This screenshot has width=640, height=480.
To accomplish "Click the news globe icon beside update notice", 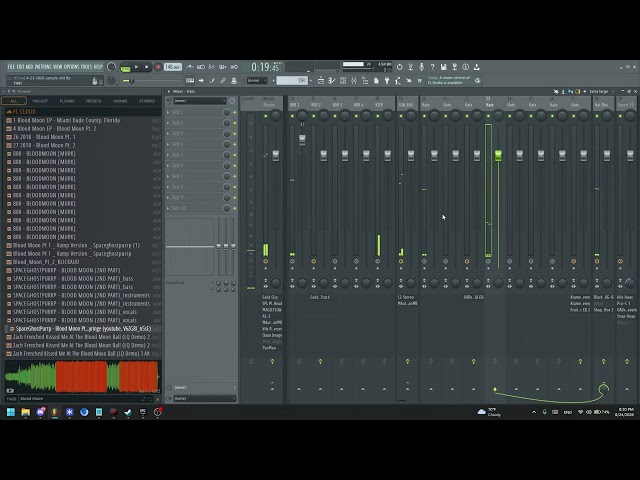I will click(477, 81).
